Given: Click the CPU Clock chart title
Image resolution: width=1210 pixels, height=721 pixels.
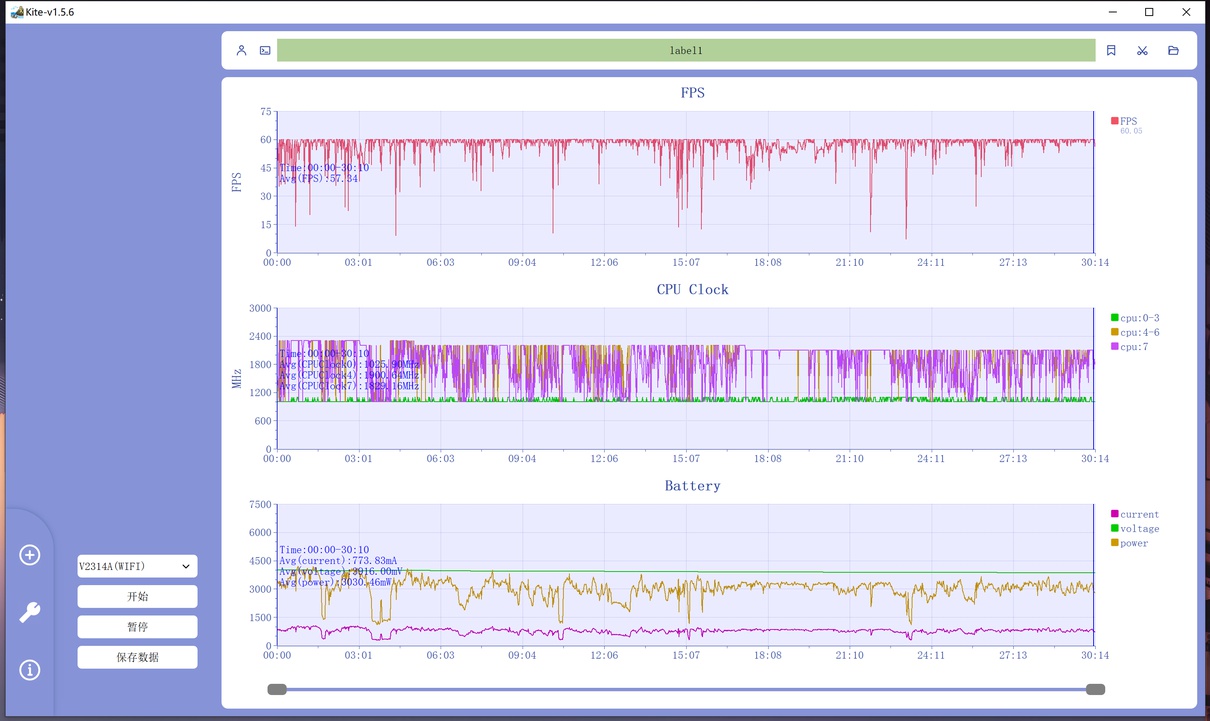Looking at the screenshot, I should click(x=692, y=290).
